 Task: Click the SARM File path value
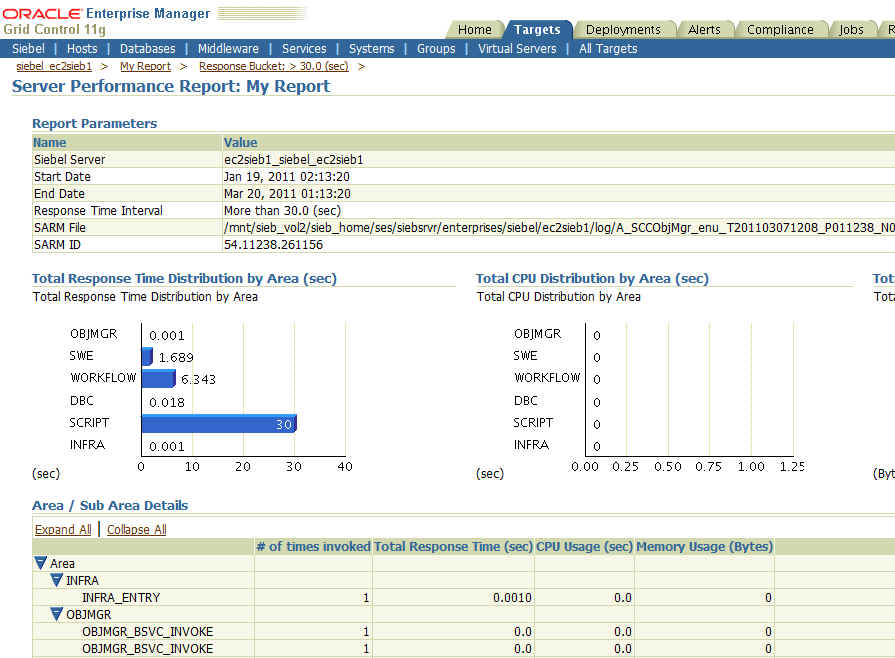[x=559, y=228]
